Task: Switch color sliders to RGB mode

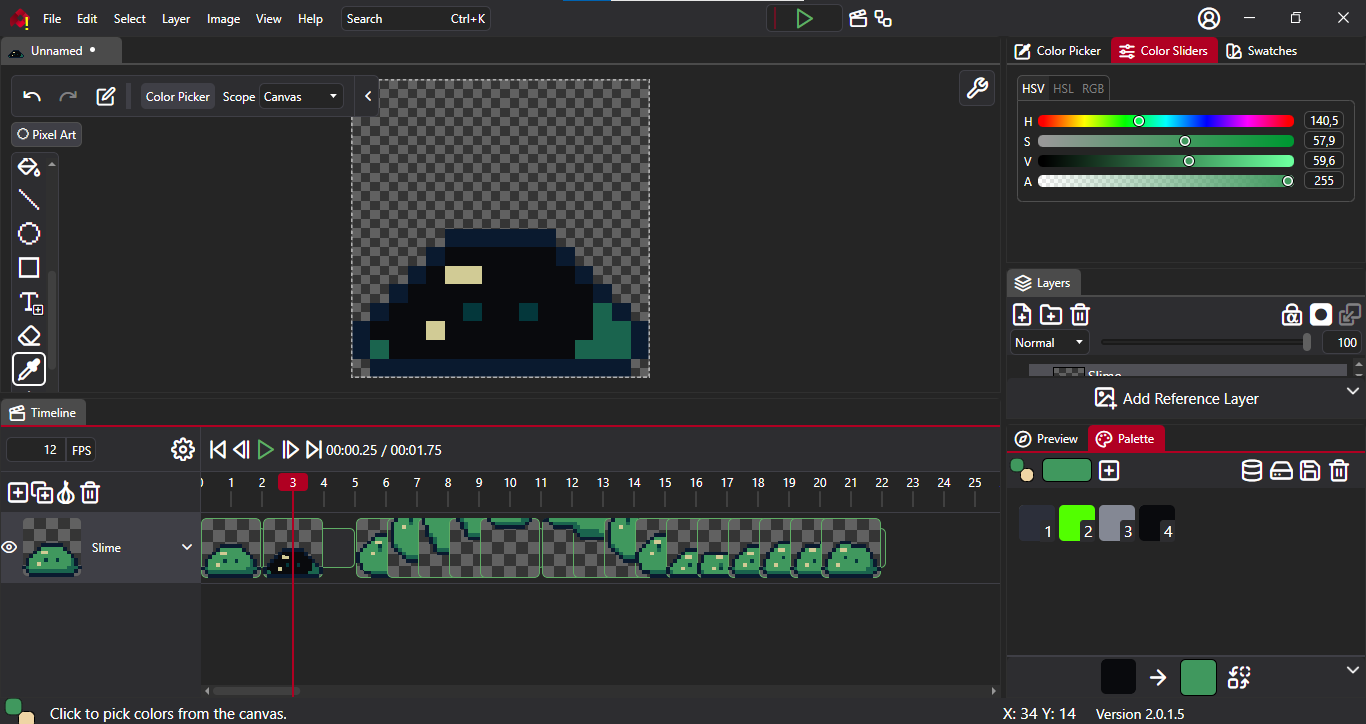Action: [x=1093, y=89]
